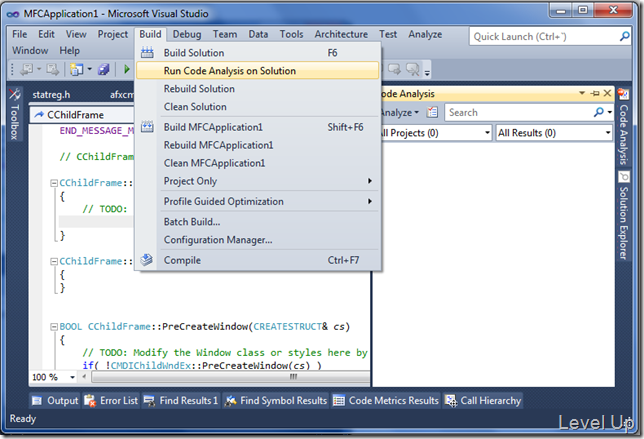Click the Build MFCApplication1 menu icon
The height and width of the screenshot is (439, 644).
[x=147, y=127]
